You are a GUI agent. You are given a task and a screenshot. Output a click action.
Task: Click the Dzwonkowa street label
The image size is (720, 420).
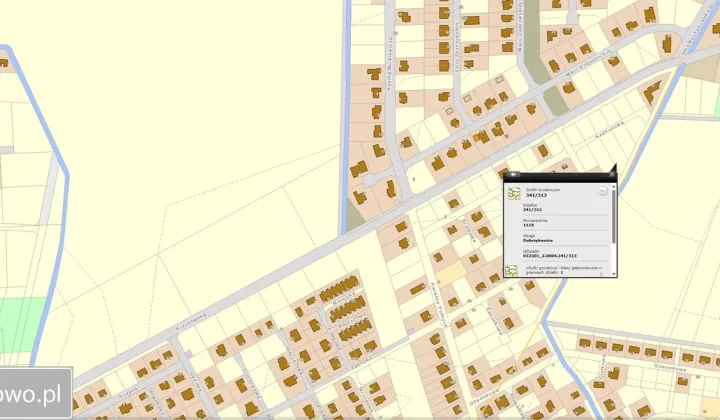coord(669,368)
